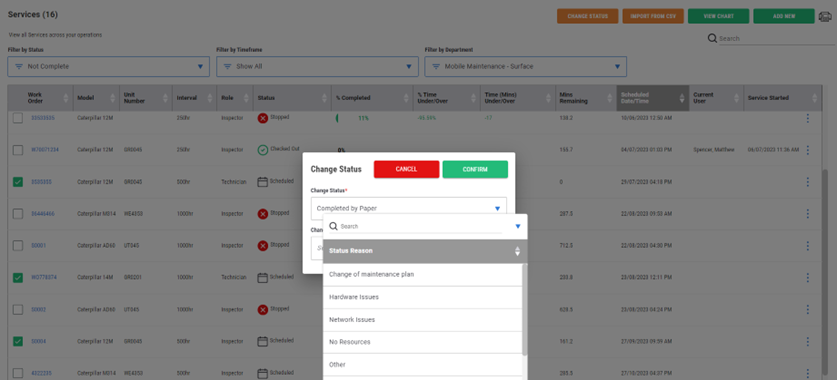The height and width of the screenshot is (380, 837).
Task: Untick the checkbox for work order WO778374
Action: coord(18,278)
